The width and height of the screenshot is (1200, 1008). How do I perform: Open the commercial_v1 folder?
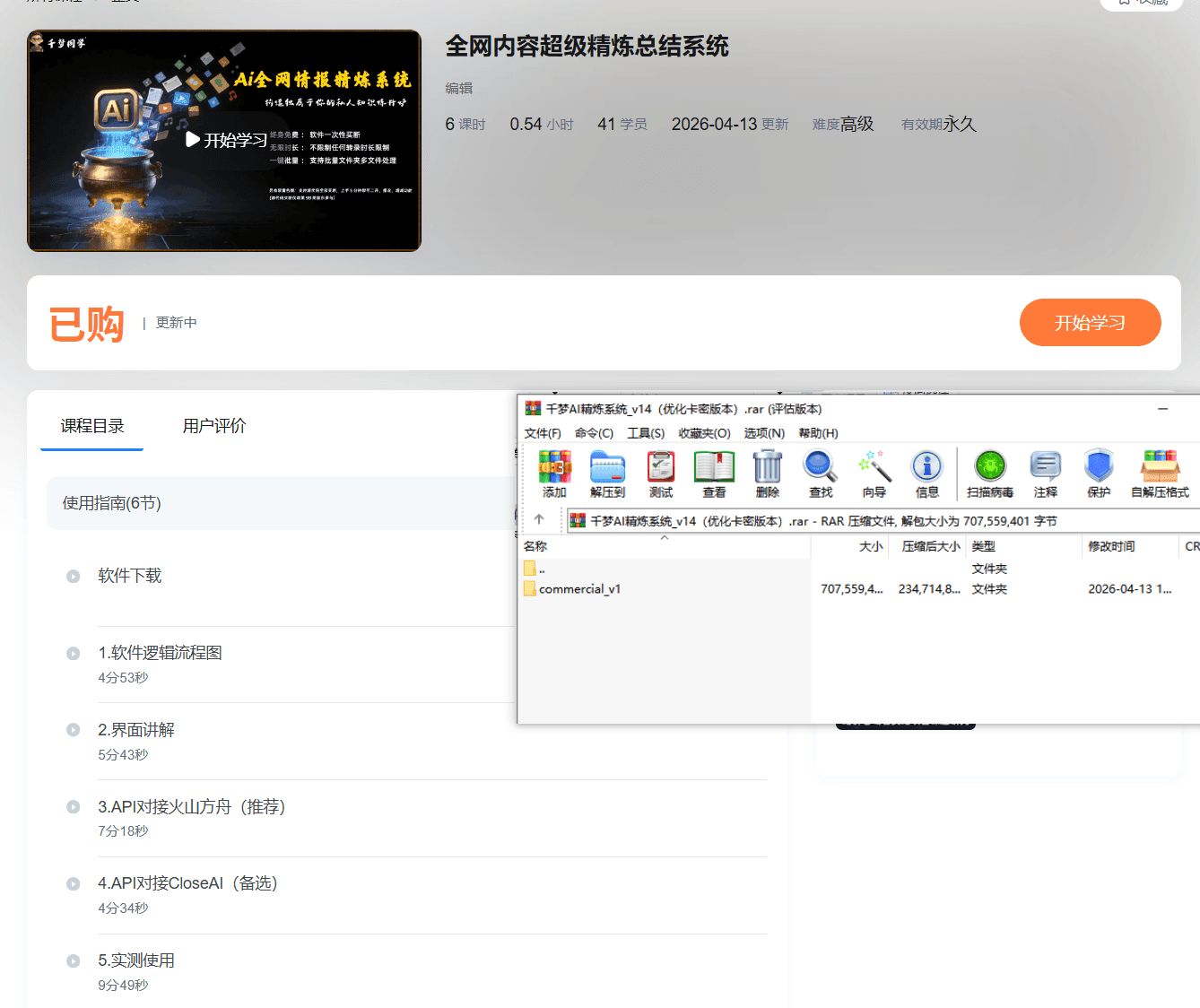[579, 589]
